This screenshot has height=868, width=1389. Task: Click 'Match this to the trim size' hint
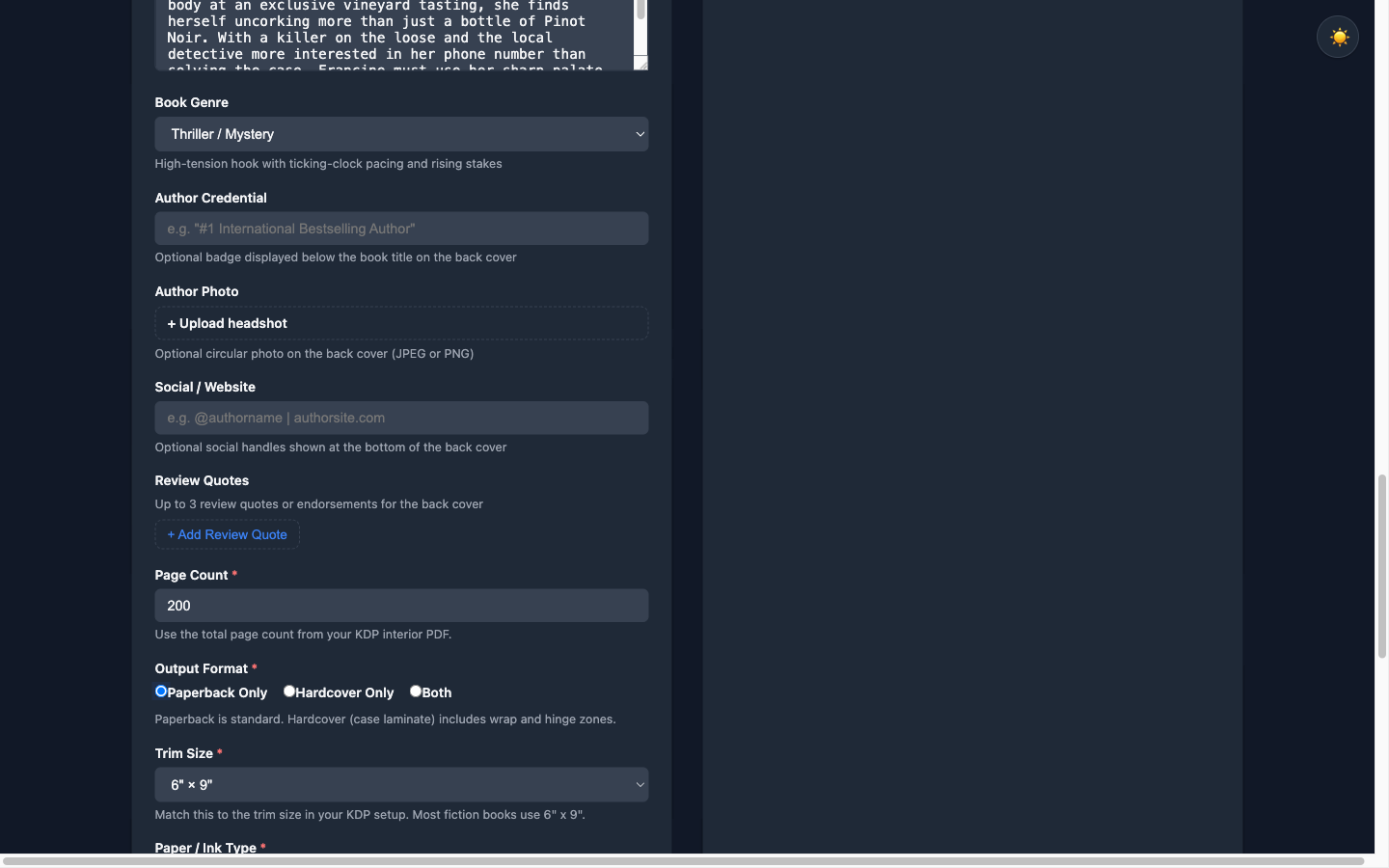pos(369,815)
